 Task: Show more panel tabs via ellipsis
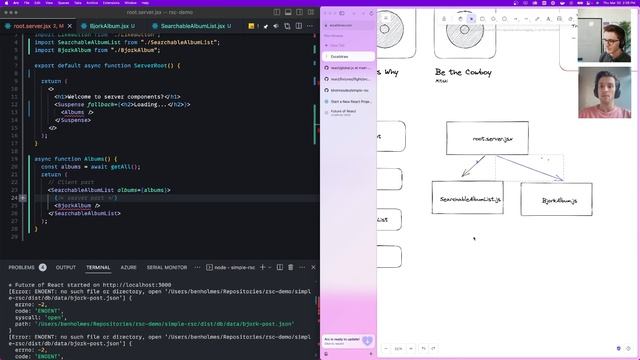point(198,267)
